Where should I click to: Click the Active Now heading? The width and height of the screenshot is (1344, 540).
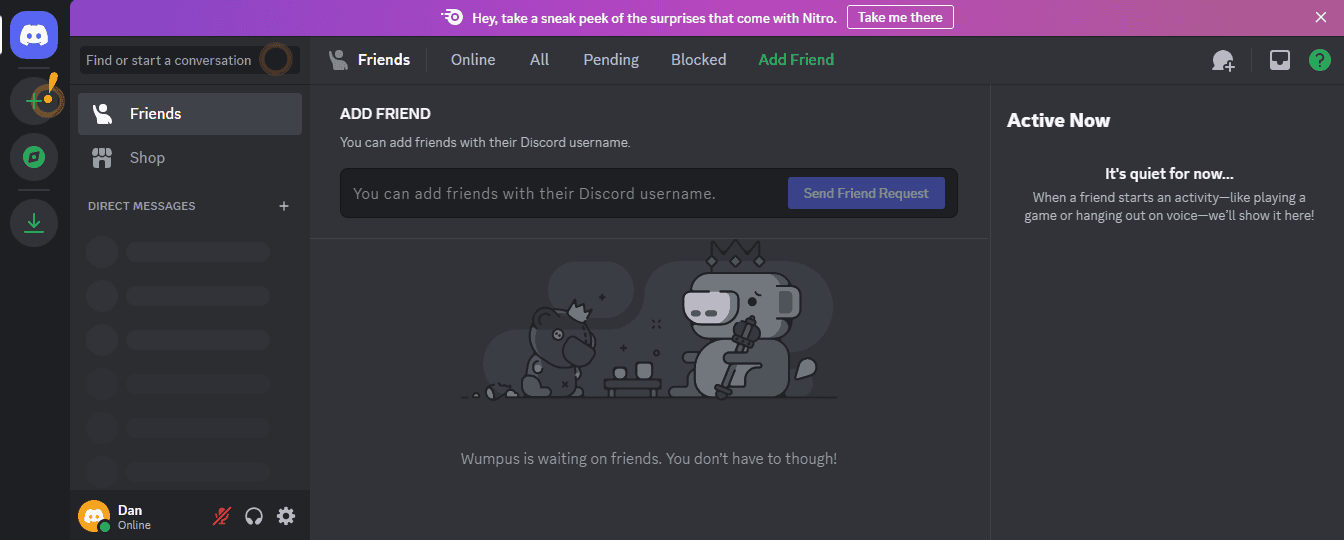click(1058, 120)
